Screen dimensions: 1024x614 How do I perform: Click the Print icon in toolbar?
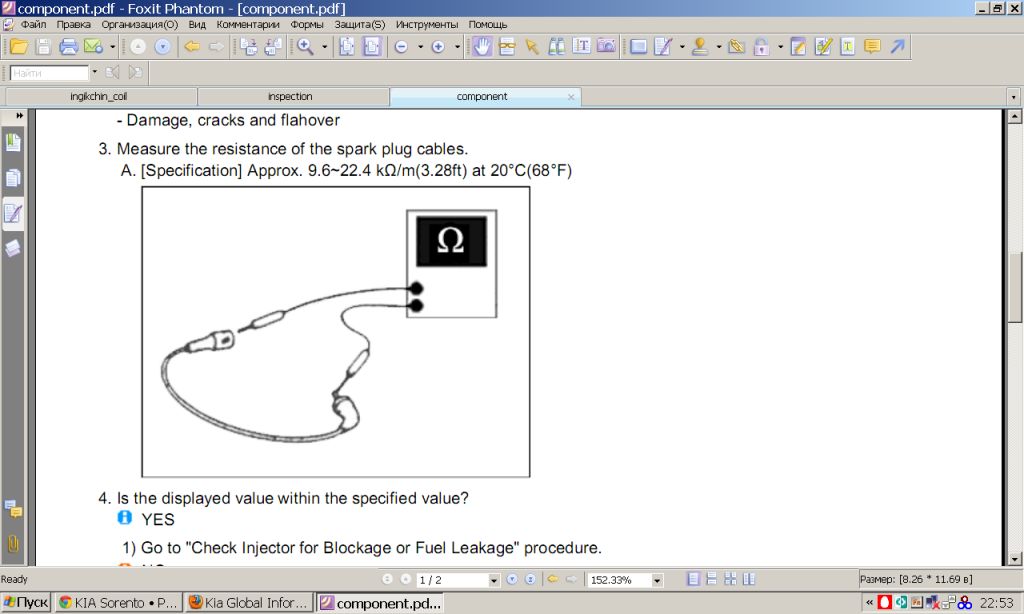tap(68, 46)
